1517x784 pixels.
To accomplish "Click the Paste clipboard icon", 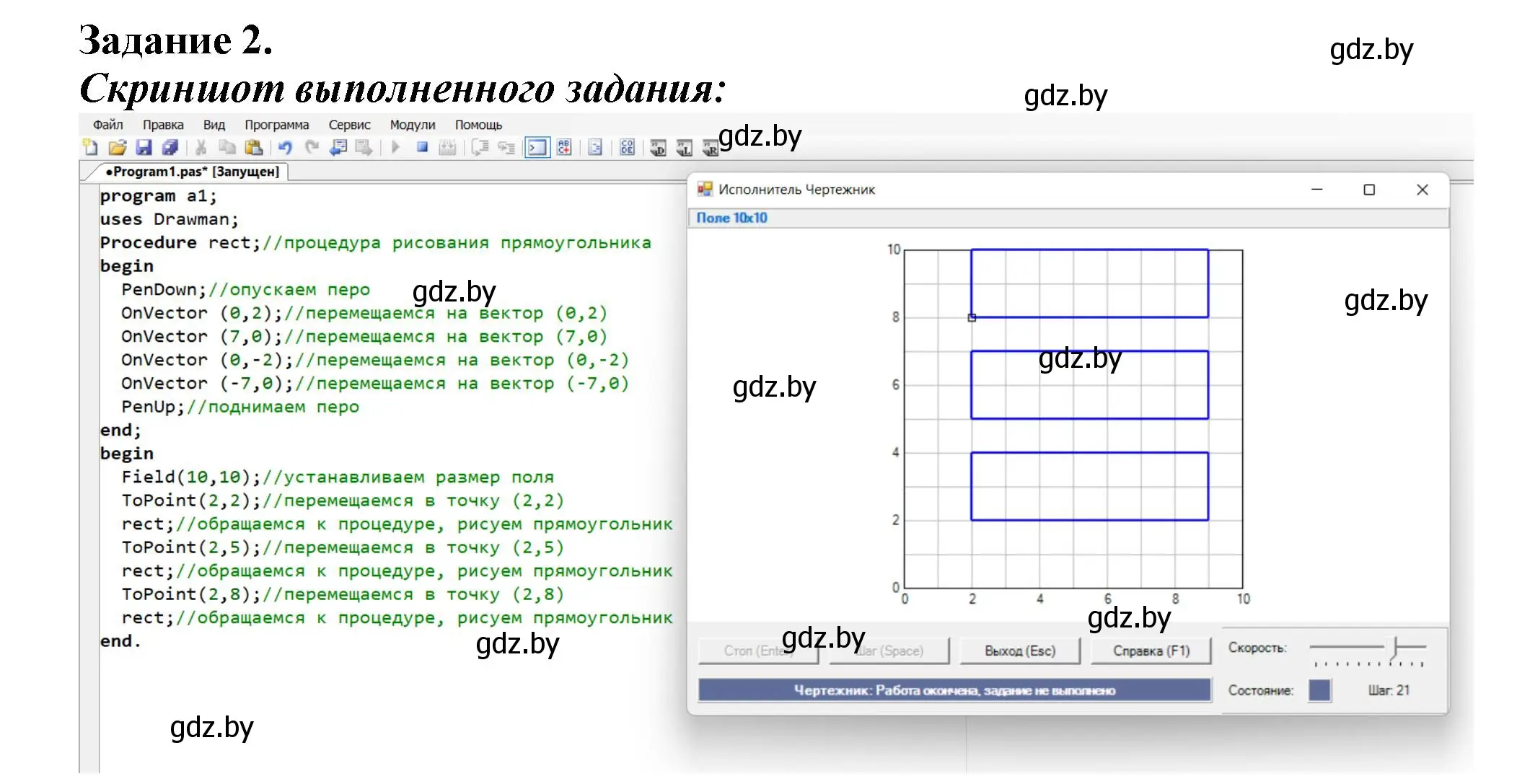I will 253,148.
